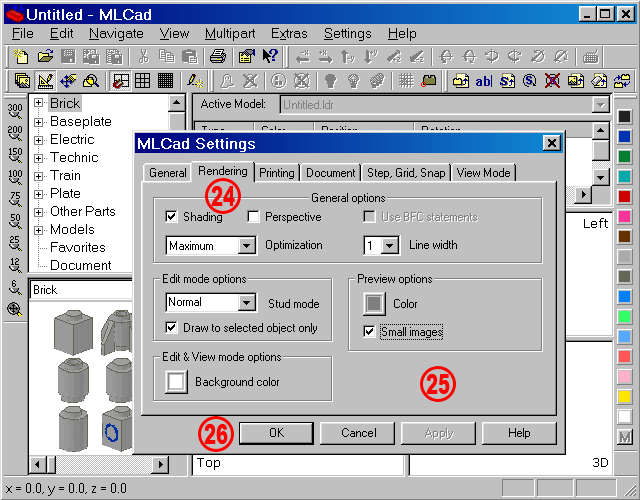Click the Edit mode pencil icon
The image size is (640, 500).
click(45, 81)
